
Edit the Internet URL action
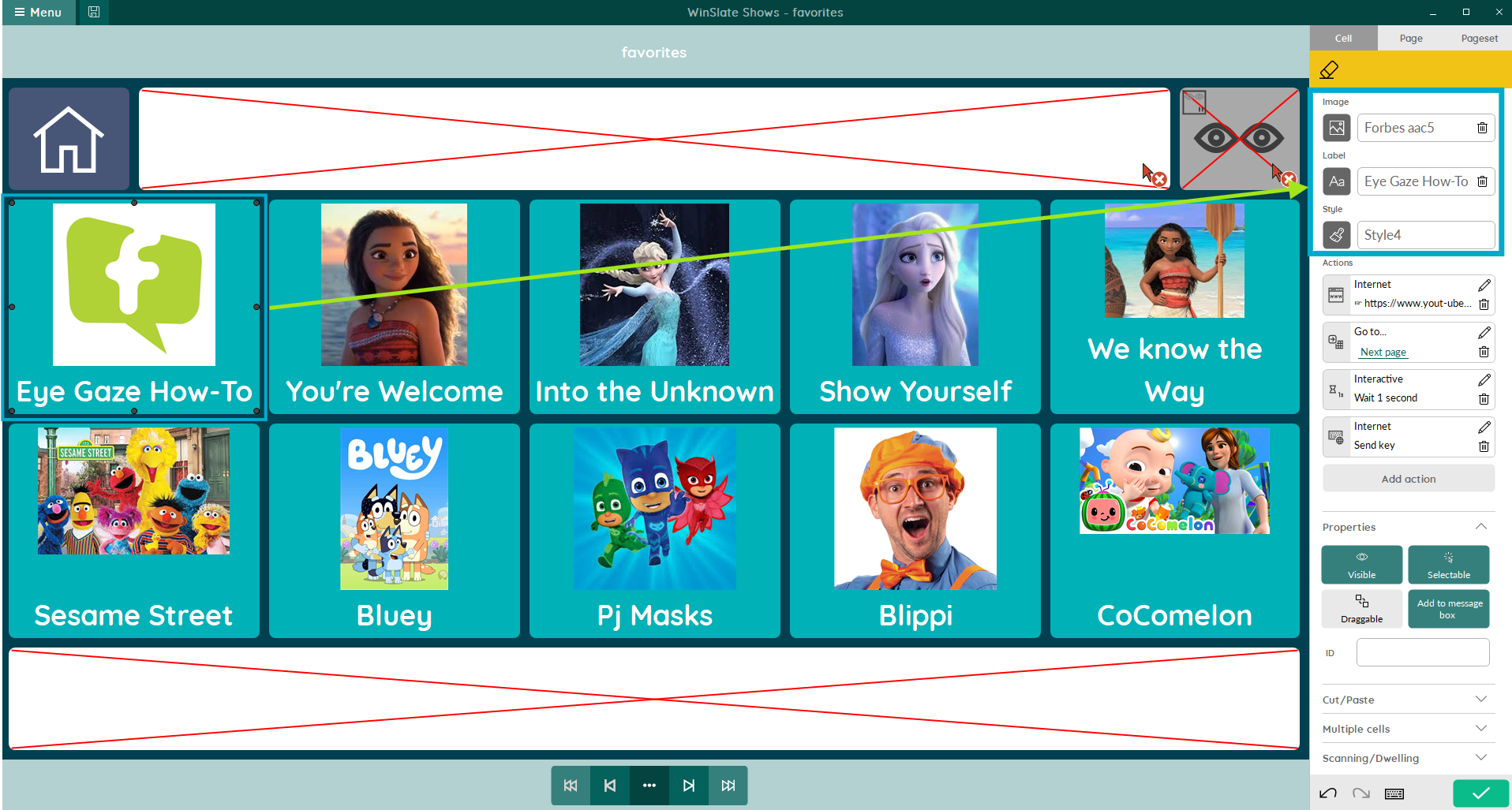point(1484,285)
